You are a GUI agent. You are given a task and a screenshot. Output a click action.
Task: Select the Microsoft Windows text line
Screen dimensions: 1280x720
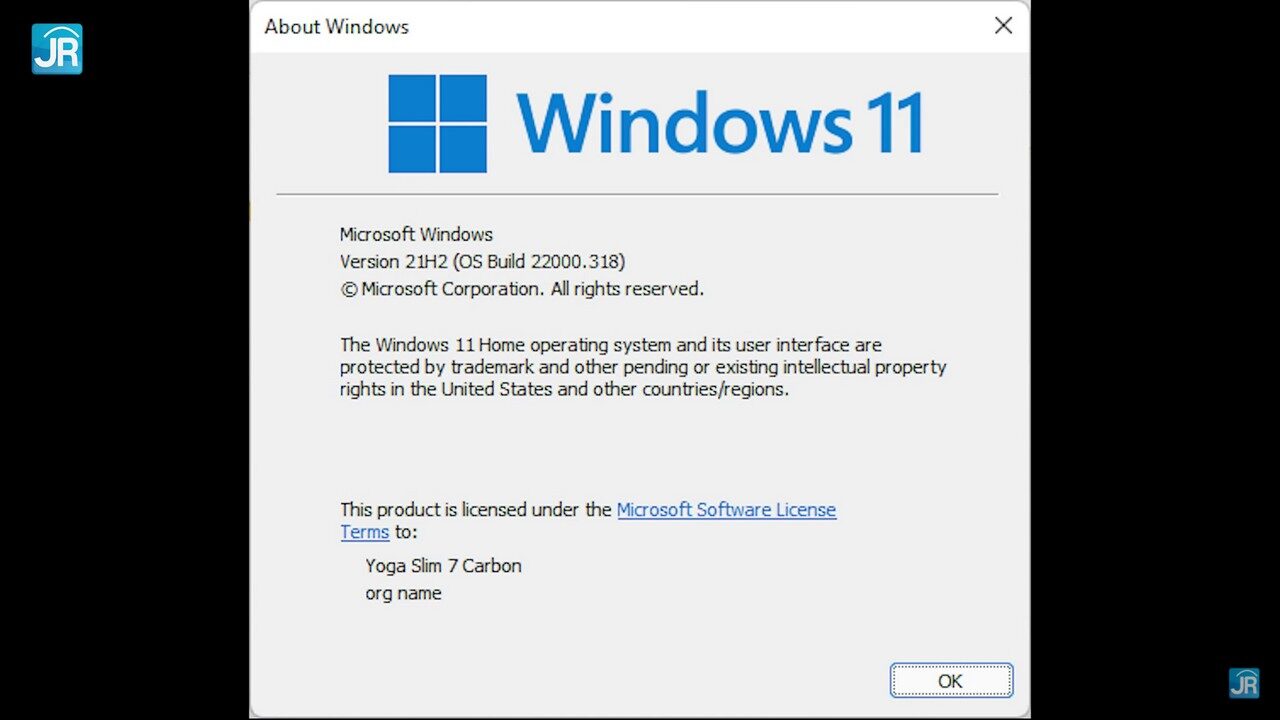coord(416,234)
